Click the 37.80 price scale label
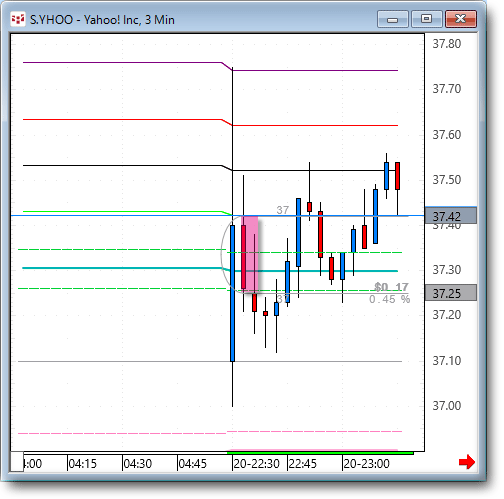The image size is (504, 499). pos(447,44)
